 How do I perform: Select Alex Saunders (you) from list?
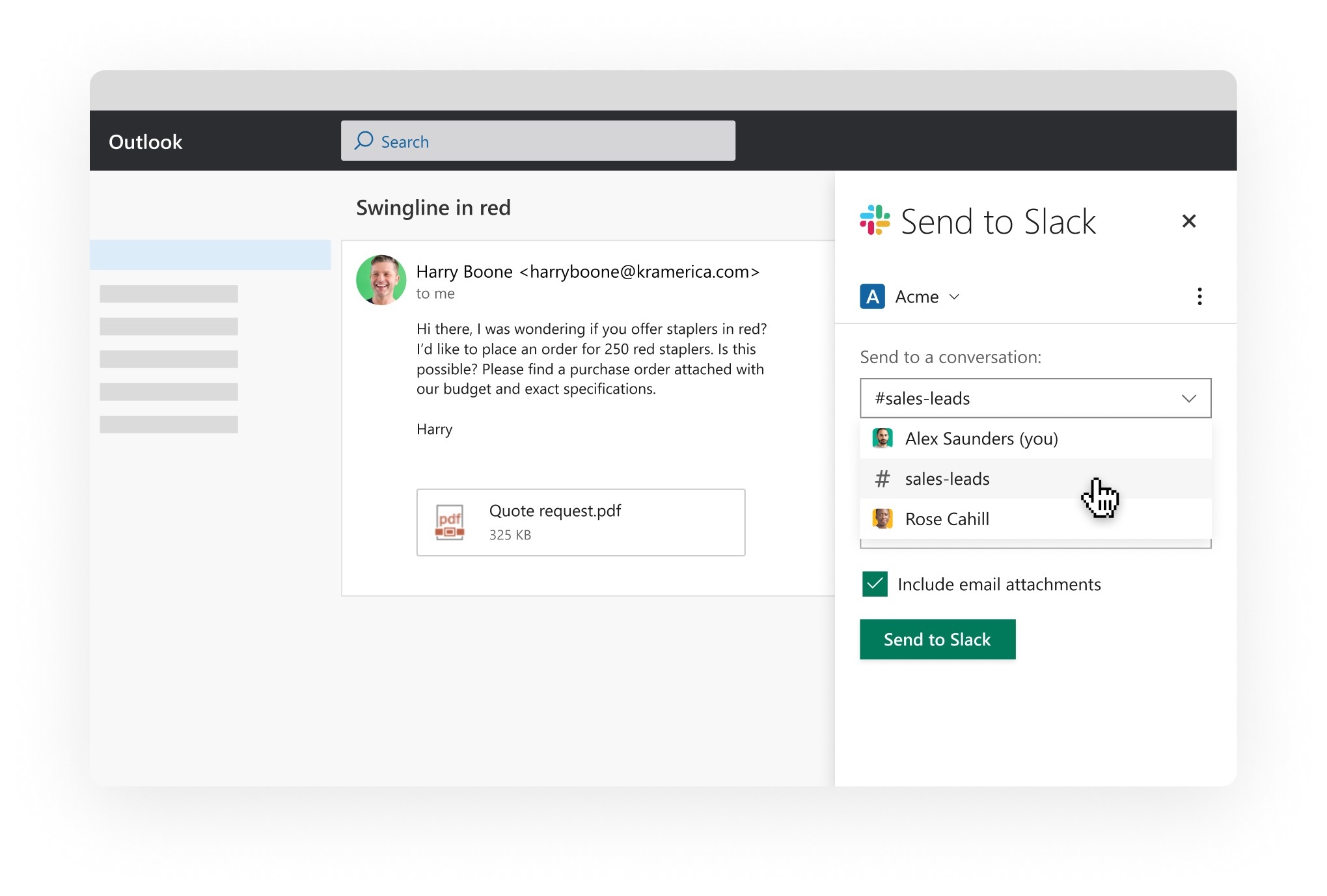(x=1035, y=439)
